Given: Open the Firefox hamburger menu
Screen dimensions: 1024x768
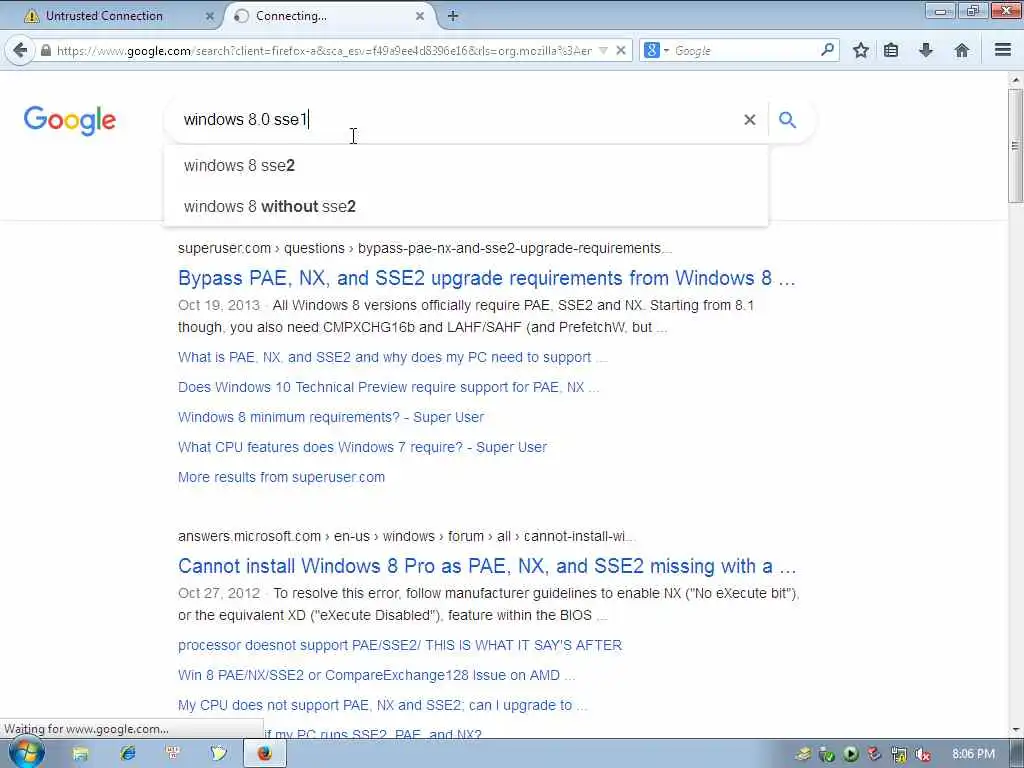Looking at the screenshot, I should tap(1003, 50).
